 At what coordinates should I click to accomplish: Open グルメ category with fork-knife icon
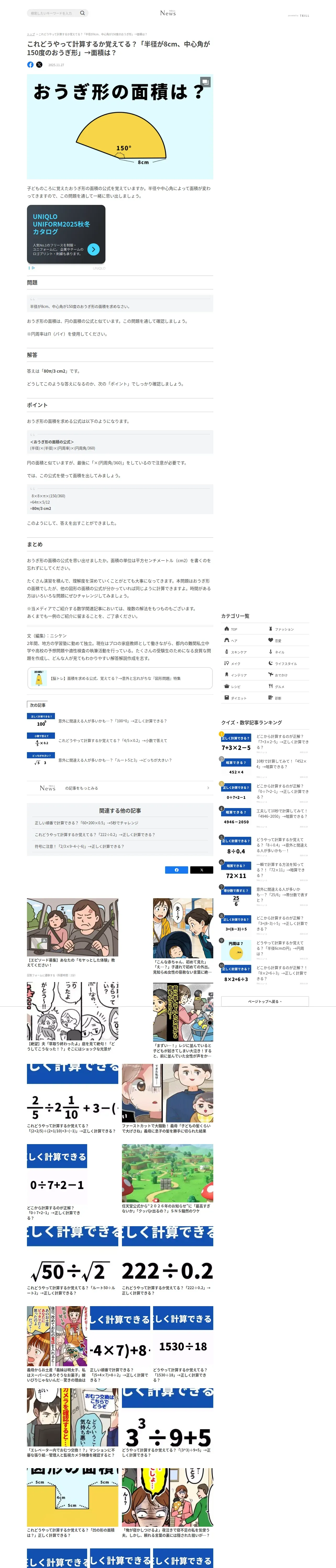tap(287, 687)
